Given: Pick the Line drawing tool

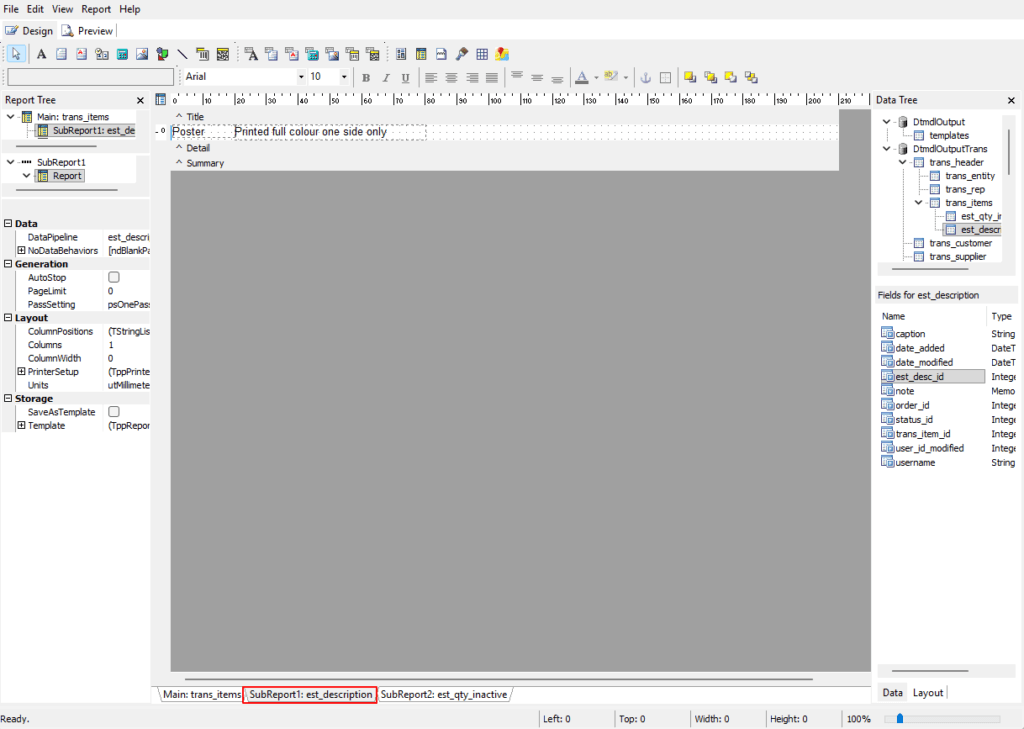Looking at the screenshot, I should click(182, 54).
